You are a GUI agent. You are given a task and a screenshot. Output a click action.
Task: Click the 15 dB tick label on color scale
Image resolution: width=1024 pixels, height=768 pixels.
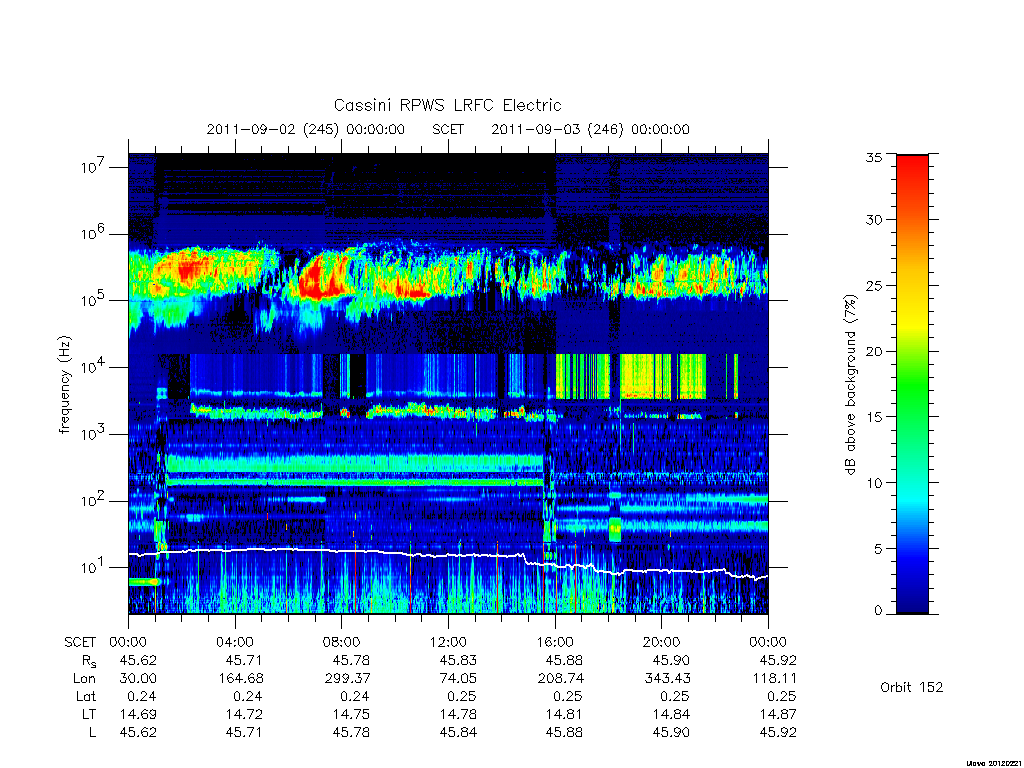click(873, 417)
